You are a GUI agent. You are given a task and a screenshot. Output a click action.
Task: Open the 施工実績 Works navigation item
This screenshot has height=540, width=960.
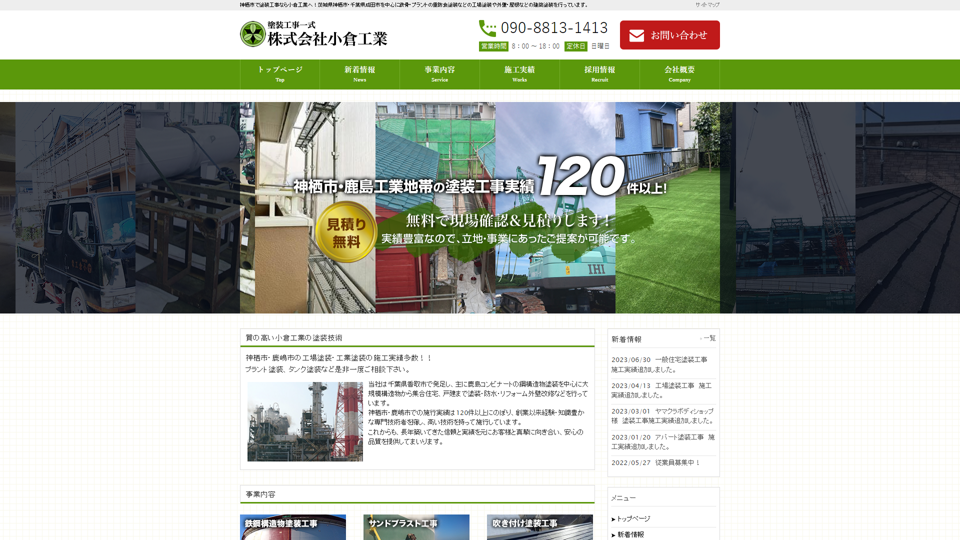click(x=519, y=74)
